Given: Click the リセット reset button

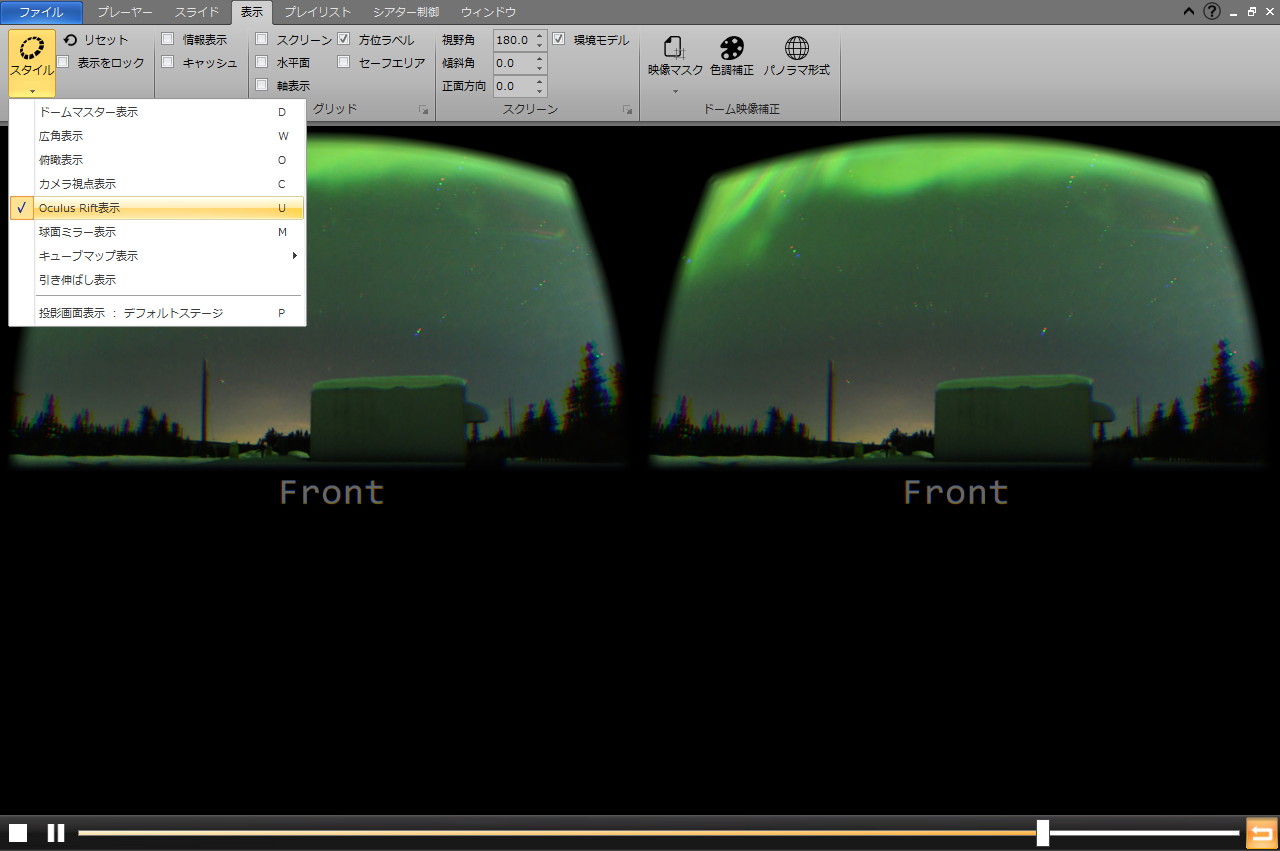Looking at the screenshot, I should tap(96, 40).
